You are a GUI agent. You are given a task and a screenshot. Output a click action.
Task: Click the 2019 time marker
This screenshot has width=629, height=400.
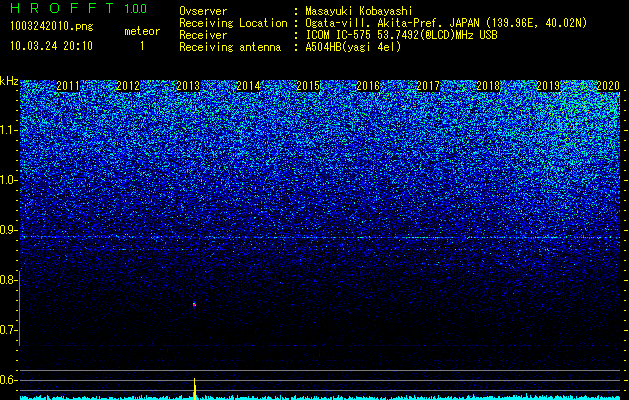[548, 86]
